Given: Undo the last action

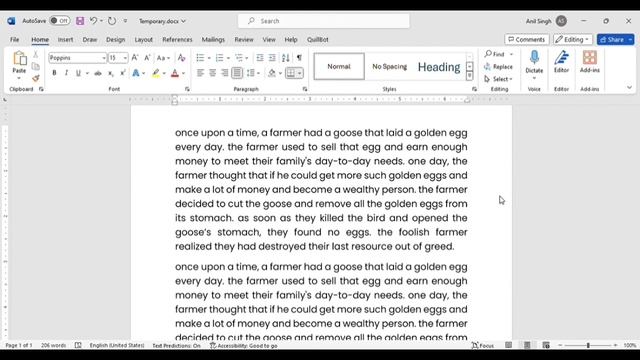Looking at the screenshot, I should [93, 21].
